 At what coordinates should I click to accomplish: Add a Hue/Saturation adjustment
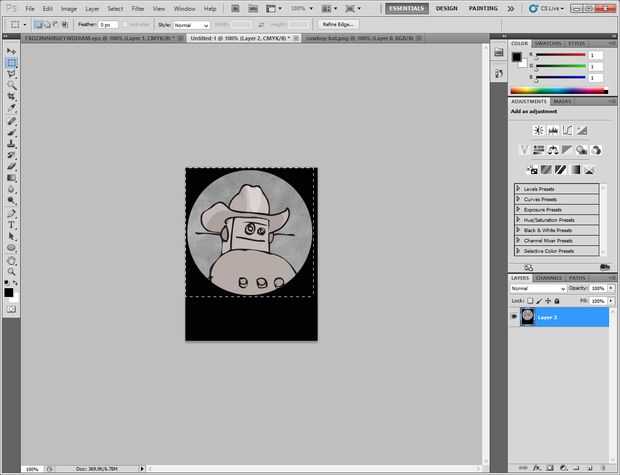point(538,150)
